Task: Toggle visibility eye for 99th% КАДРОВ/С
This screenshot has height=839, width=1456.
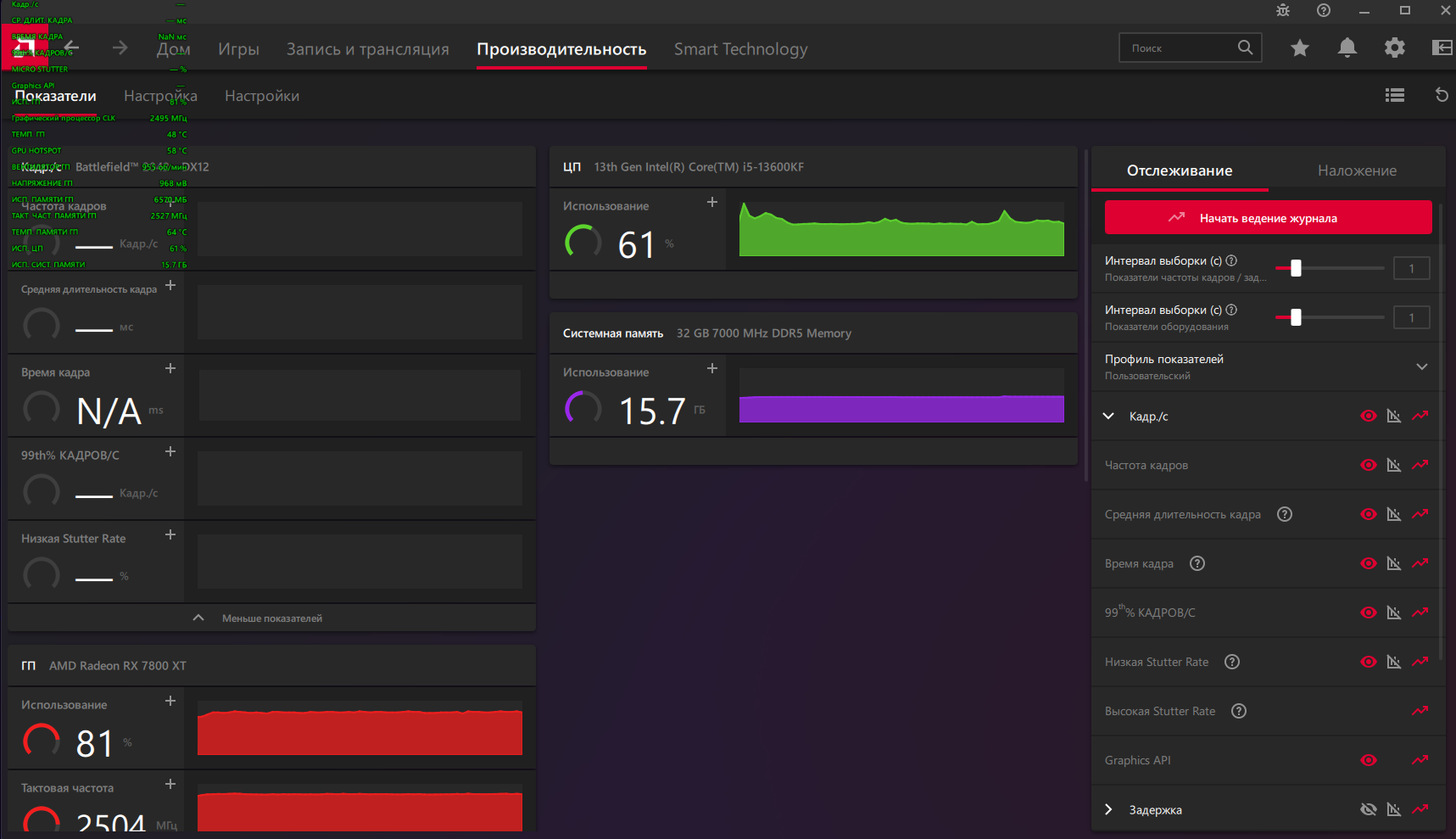Action: [1369, 612]
